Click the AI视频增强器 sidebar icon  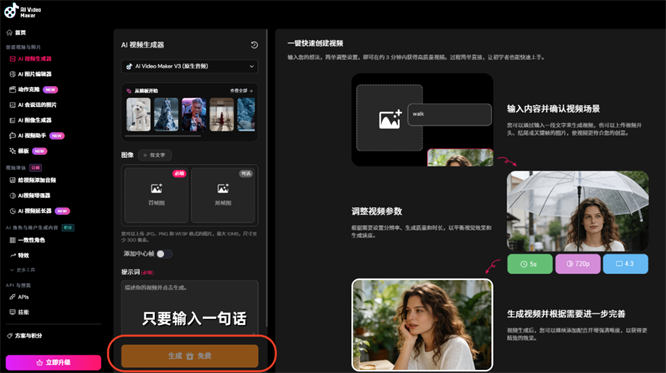click(13, 196)
